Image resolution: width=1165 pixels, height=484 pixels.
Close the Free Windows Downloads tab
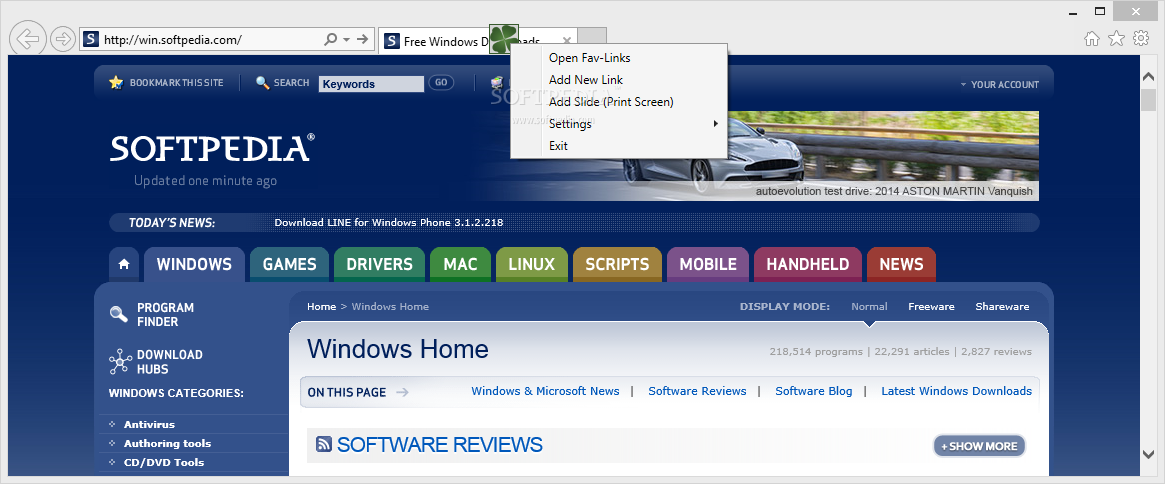[x=567, y=41]
